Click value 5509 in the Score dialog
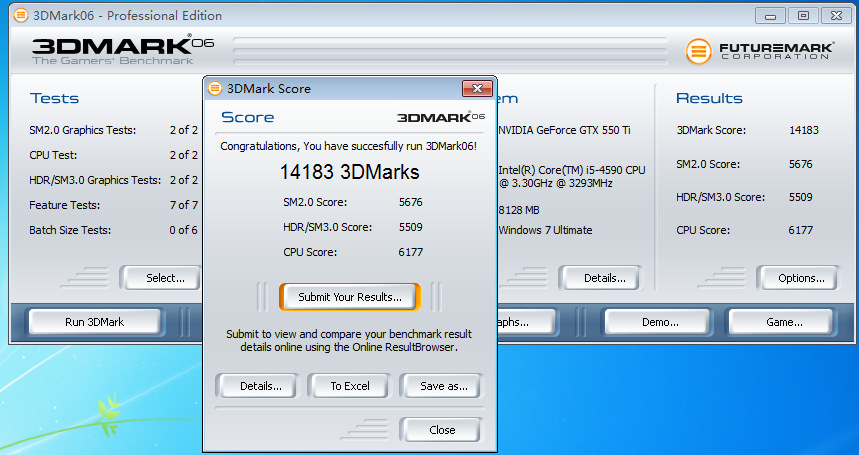 coord(410,227)
